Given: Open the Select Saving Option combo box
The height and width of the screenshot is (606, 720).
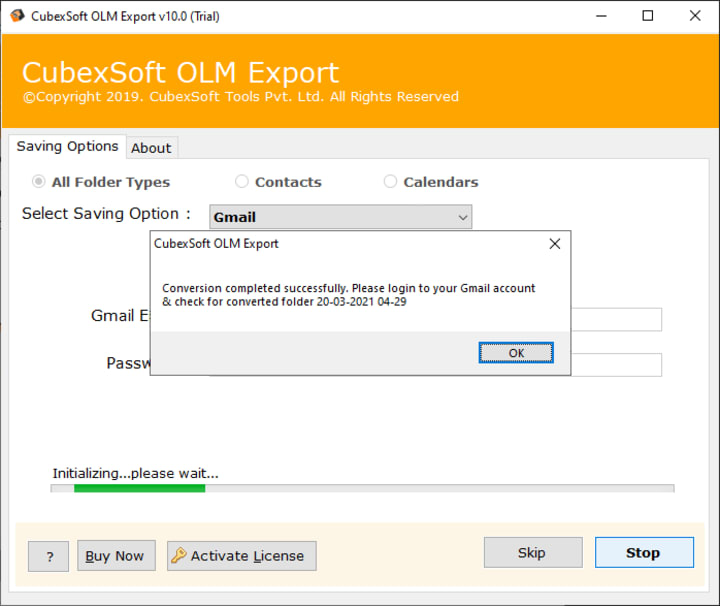Looking at the screenshot, I should pyautogui.click(x=341, y=217).
